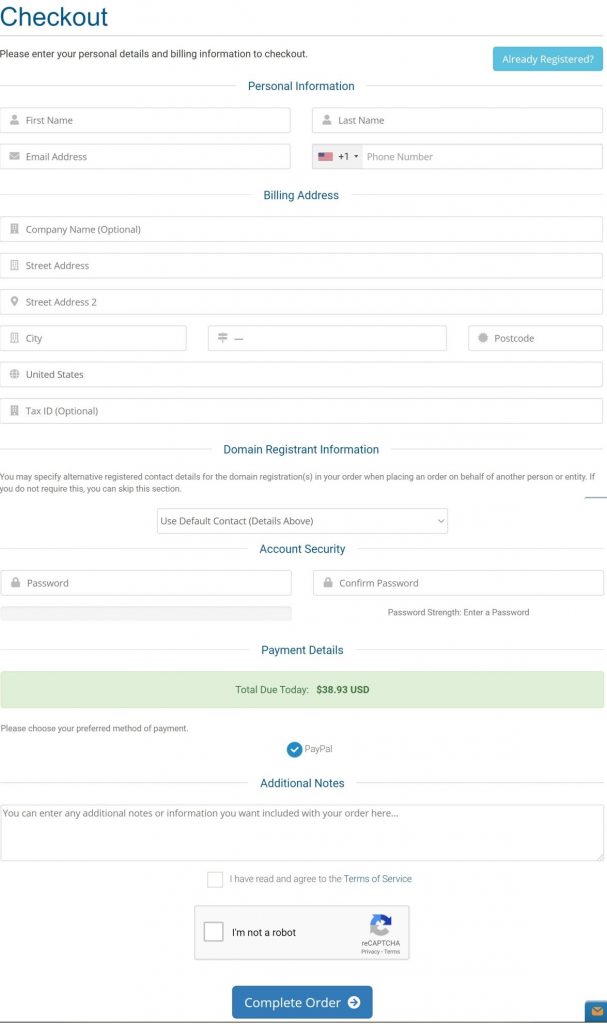Click the globe icon beside United States
Viewport: 607px width, 1024px height.
click(x=14, y=374)
